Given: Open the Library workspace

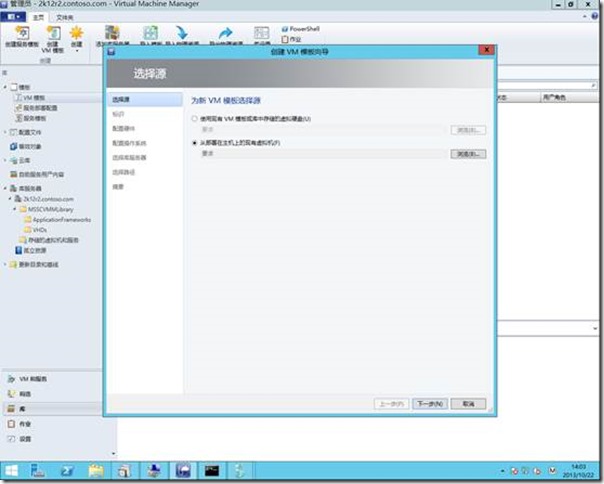Looking at the screenshot, I should point(52,408).
